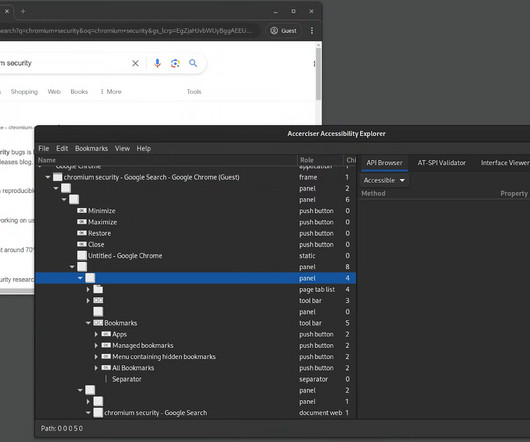
Task: Open the Accessible interface dropdown
Action: [x=384, y=180]
